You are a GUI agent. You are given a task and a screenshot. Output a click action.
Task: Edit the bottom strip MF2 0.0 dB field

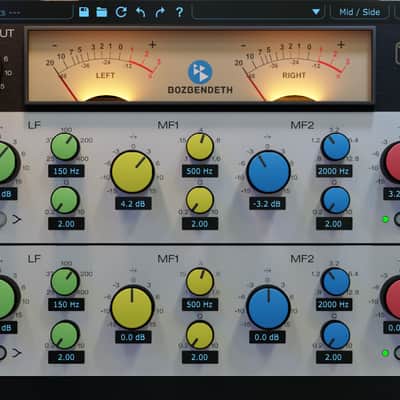(x=267, y=337)
